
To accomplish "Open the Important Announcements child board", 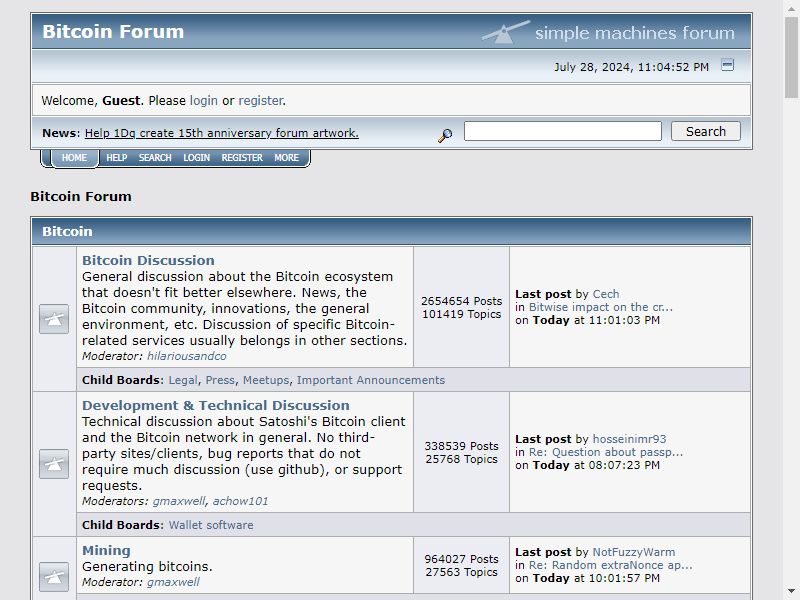I will [371, 380].
